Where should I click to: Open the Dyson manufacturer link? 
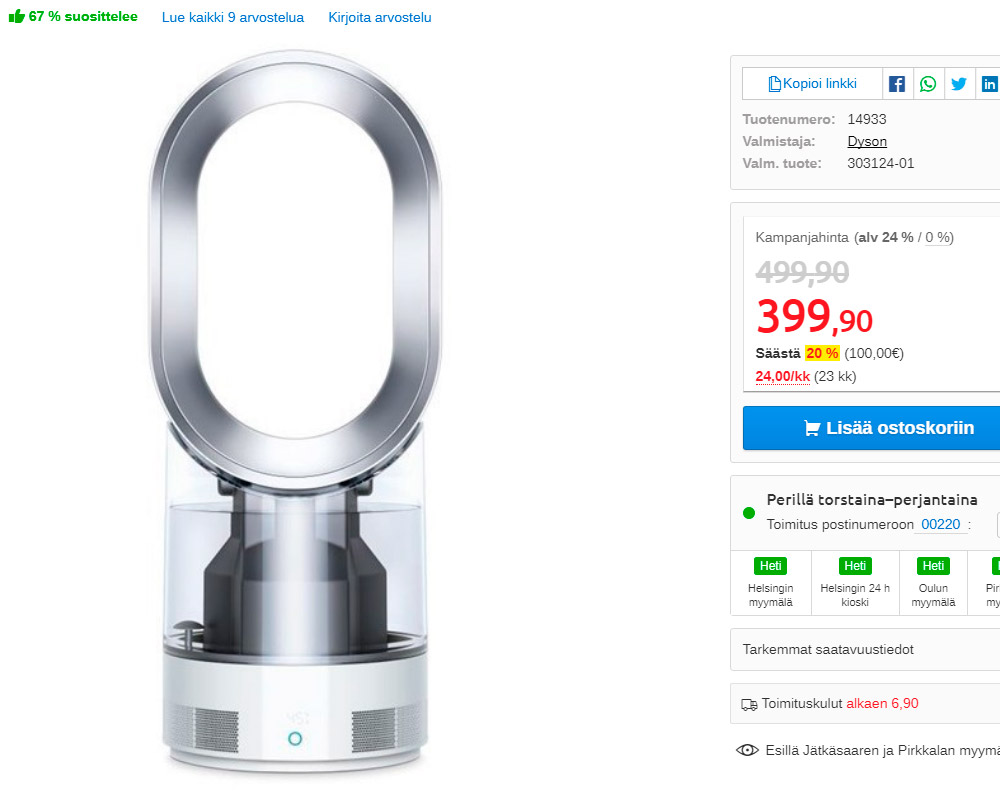coord(867,141)
